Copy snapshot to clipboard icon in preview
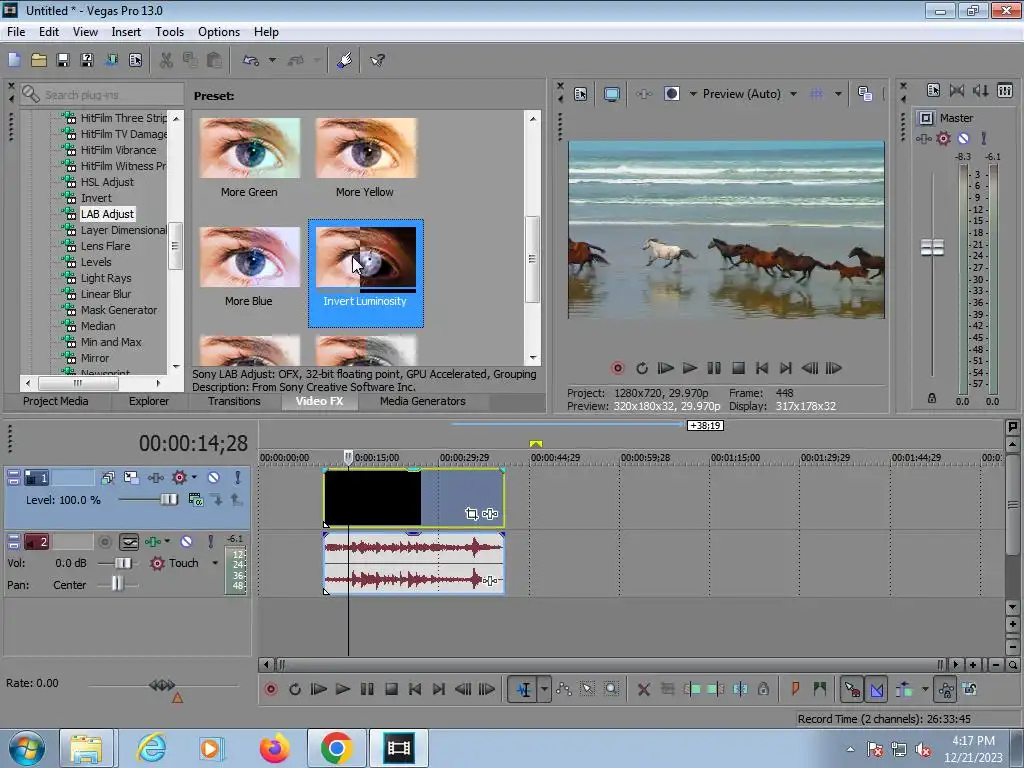Viewport: 1024px width, 768px height. (865, 94)
